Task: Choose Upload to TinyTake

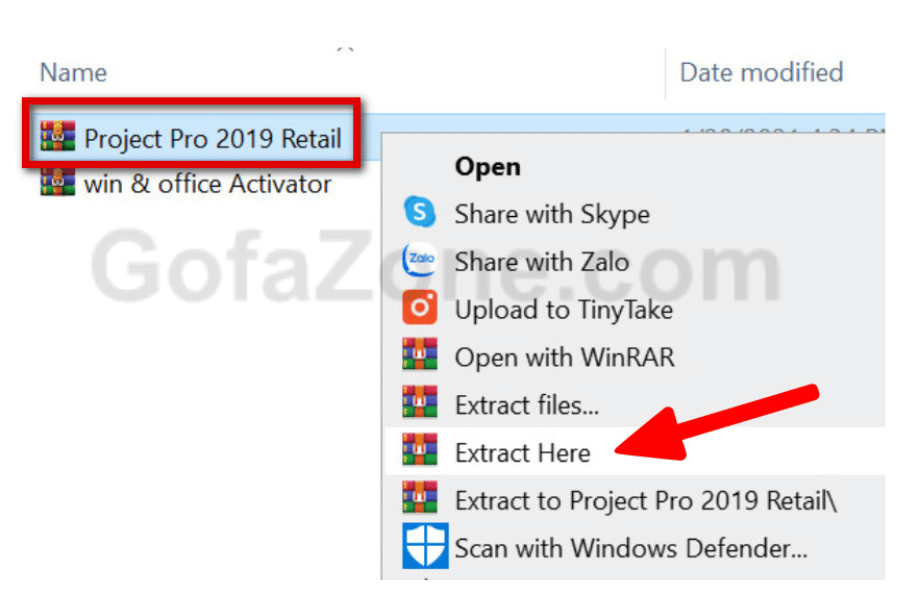Action: (563, 310)
